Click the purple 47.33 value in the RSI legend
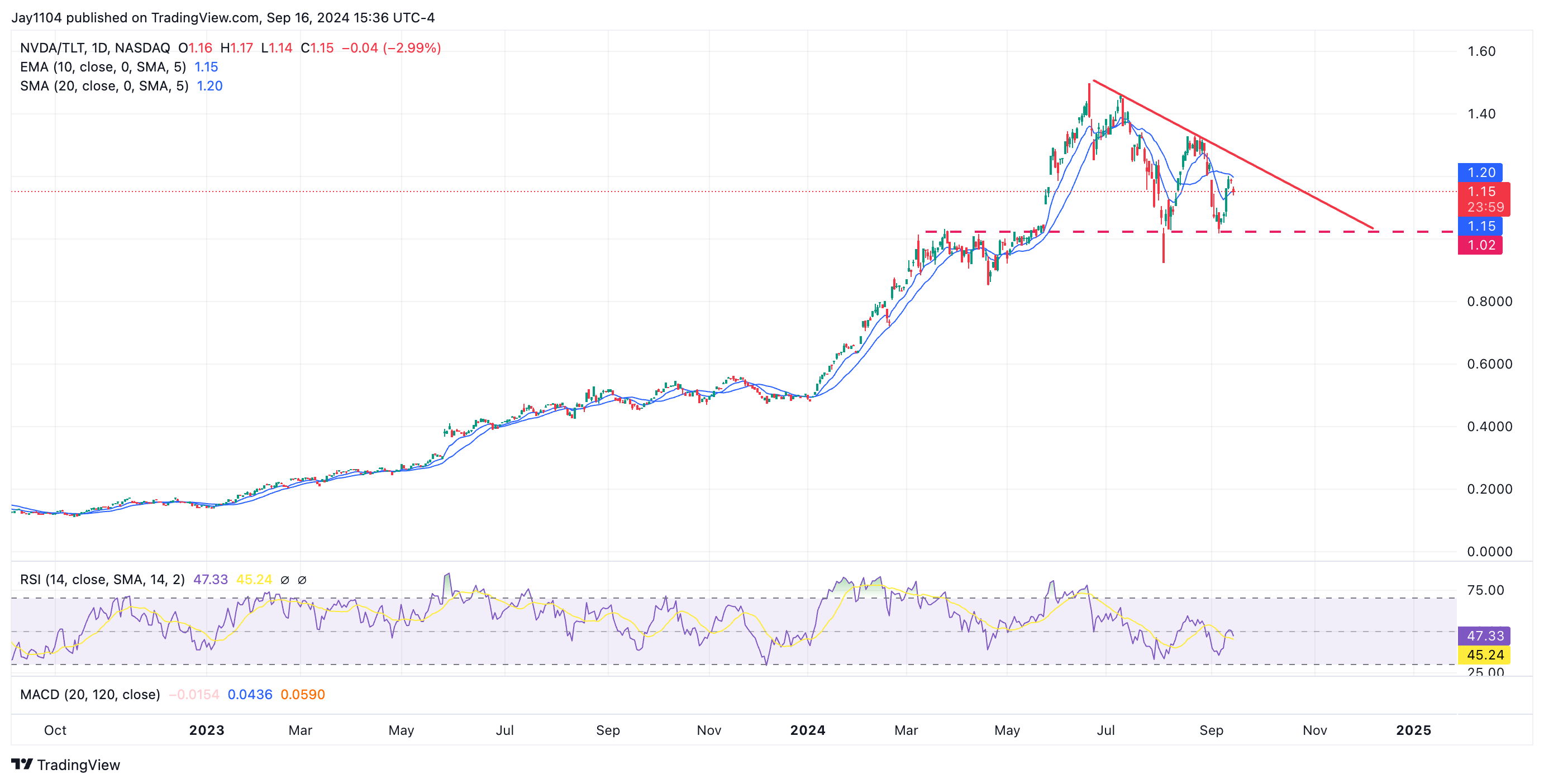 click(x=211, y=580)
